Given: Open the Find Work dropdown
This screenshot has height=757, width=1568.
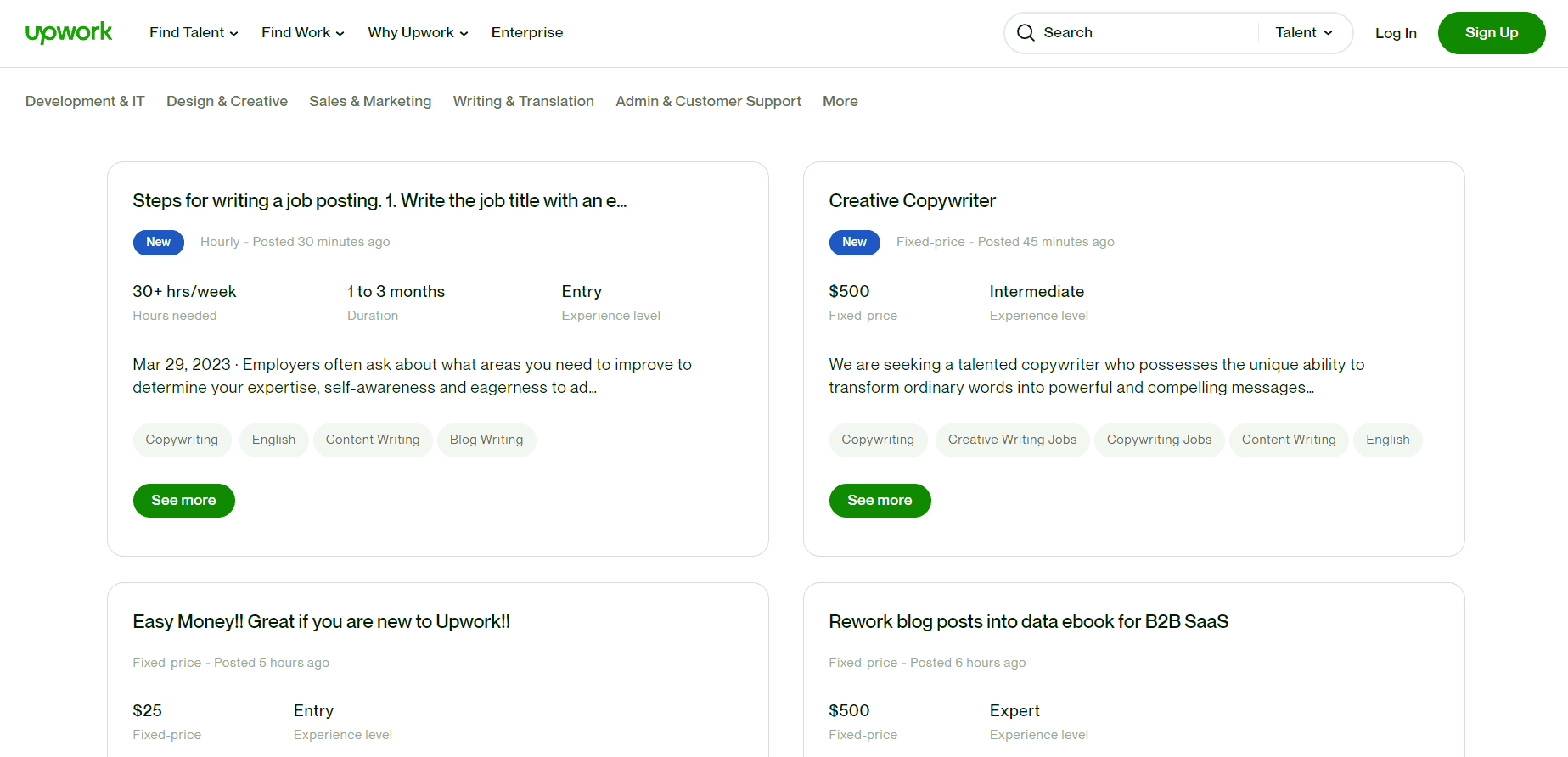Looking at the screenshot, I should tap(302, 32).
